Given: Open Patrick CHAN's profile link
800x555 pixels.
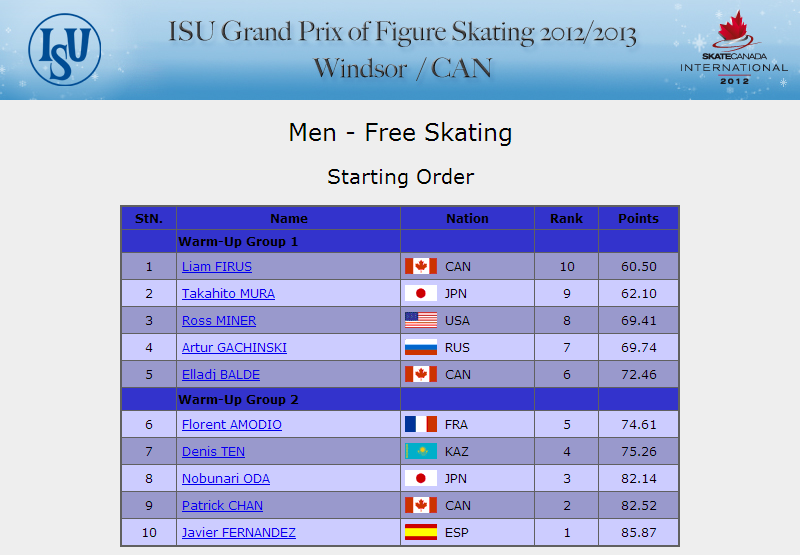Looking at the screenshot, I should pyautogui.click(x=222, y=506).
